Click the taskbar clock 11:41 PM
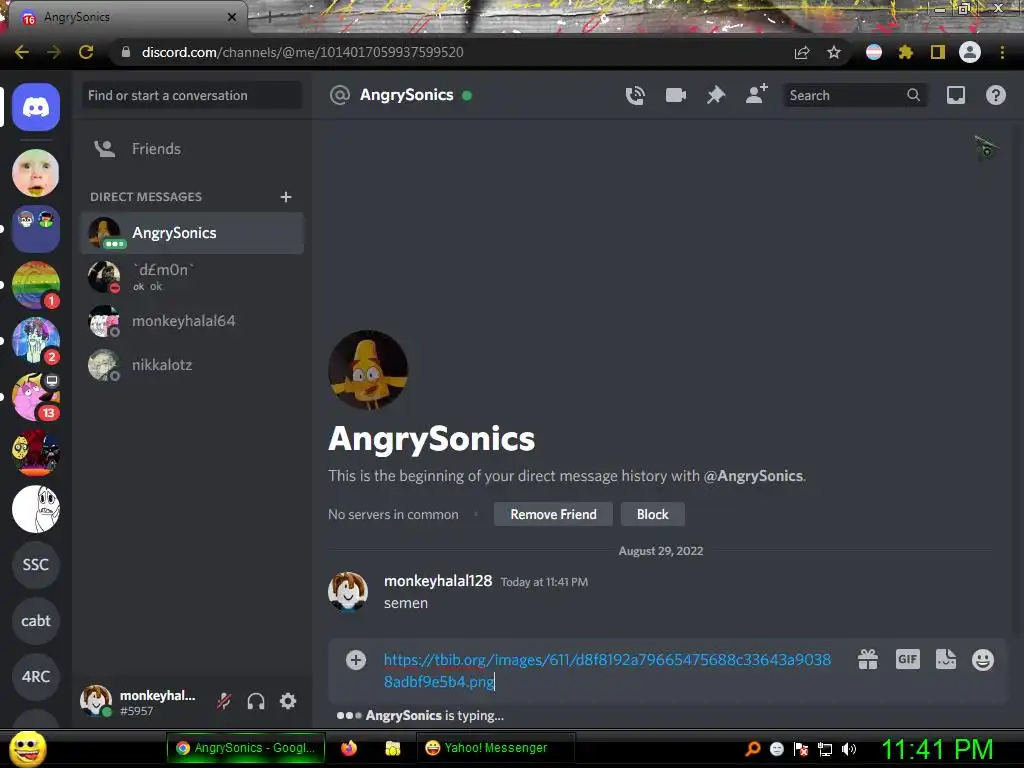The image size is (1024, 768). point(937,748)
